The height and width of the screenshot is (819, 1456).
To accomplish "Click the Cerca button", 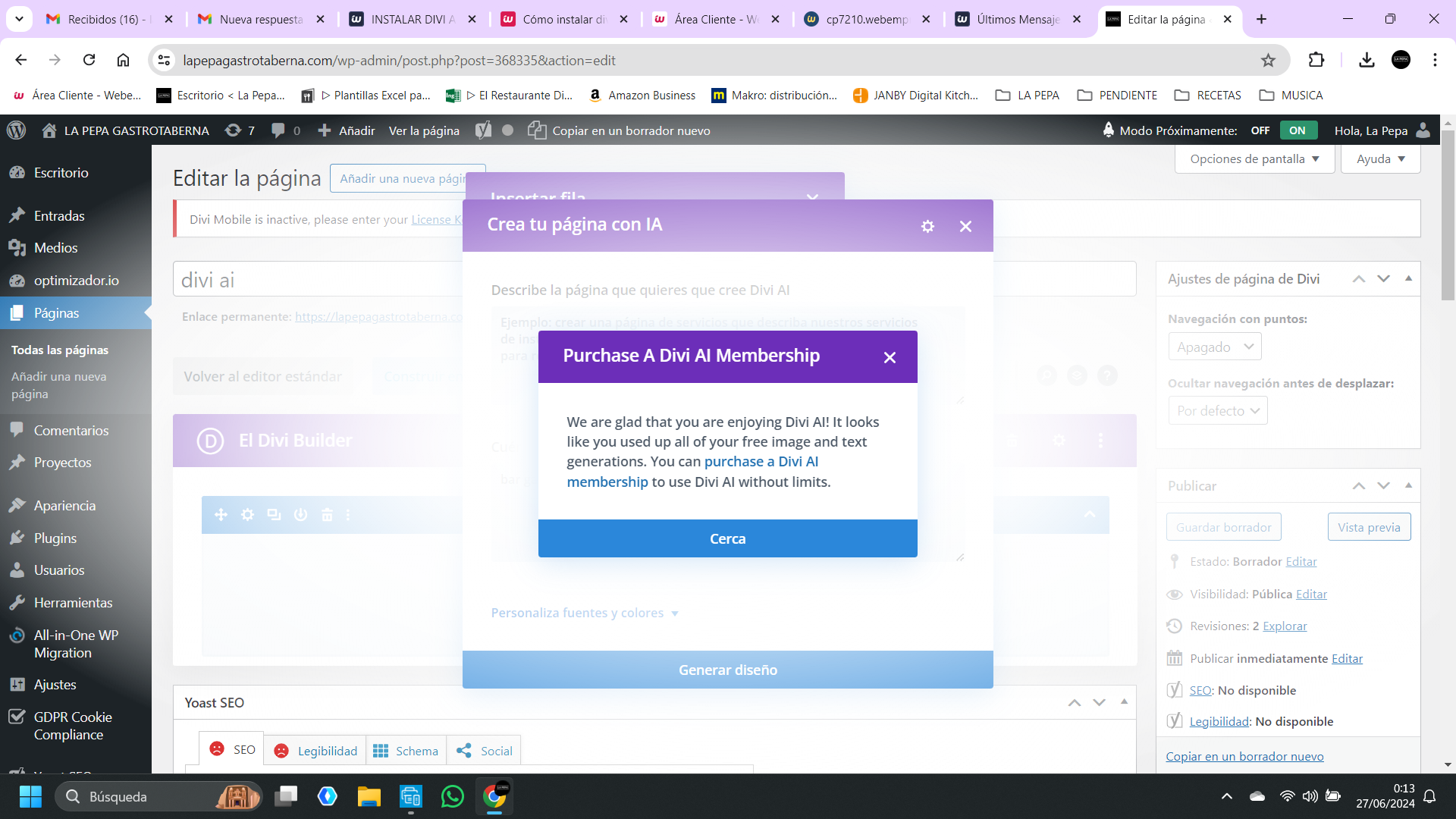I will [x=727, y=538].
